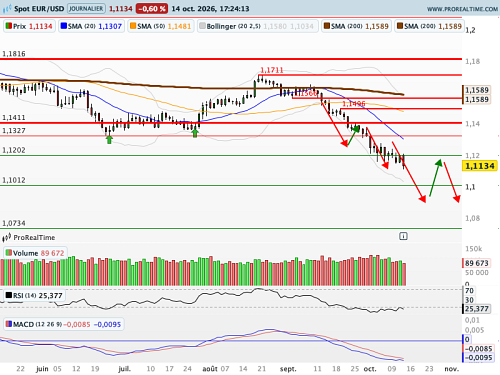Click the yellow 1,1134 current price tag

tap(479, 166)
